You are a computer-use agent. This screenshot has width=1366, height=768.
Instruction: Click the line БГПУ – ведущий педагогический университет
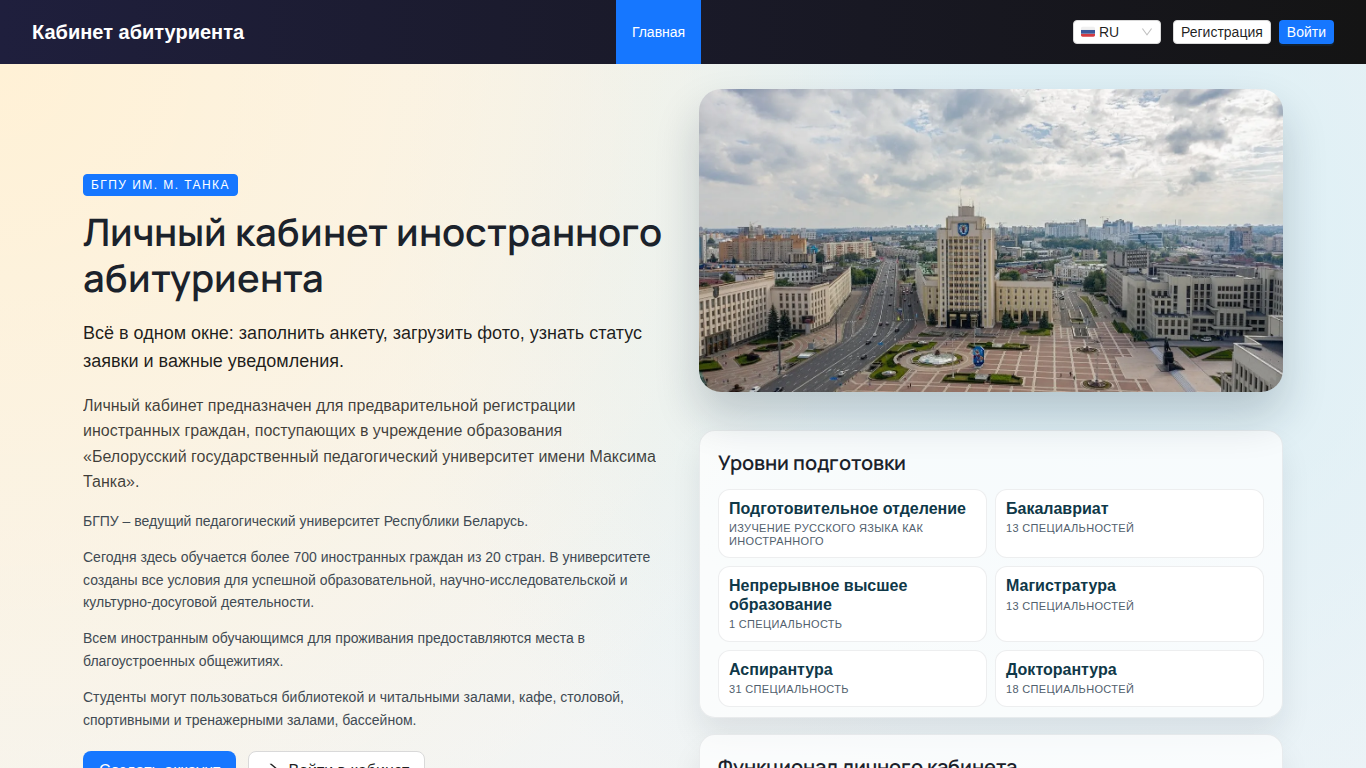click(305, 521)
